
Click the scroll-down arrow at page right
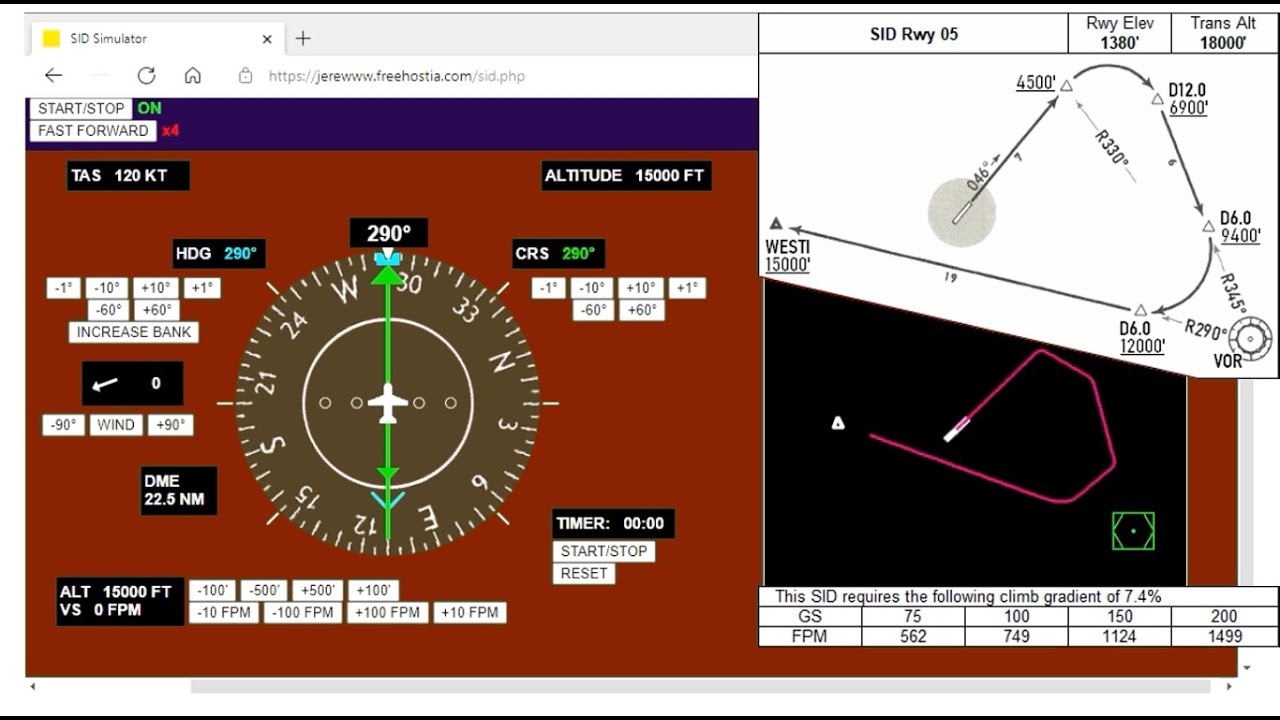pos(1246,667)
